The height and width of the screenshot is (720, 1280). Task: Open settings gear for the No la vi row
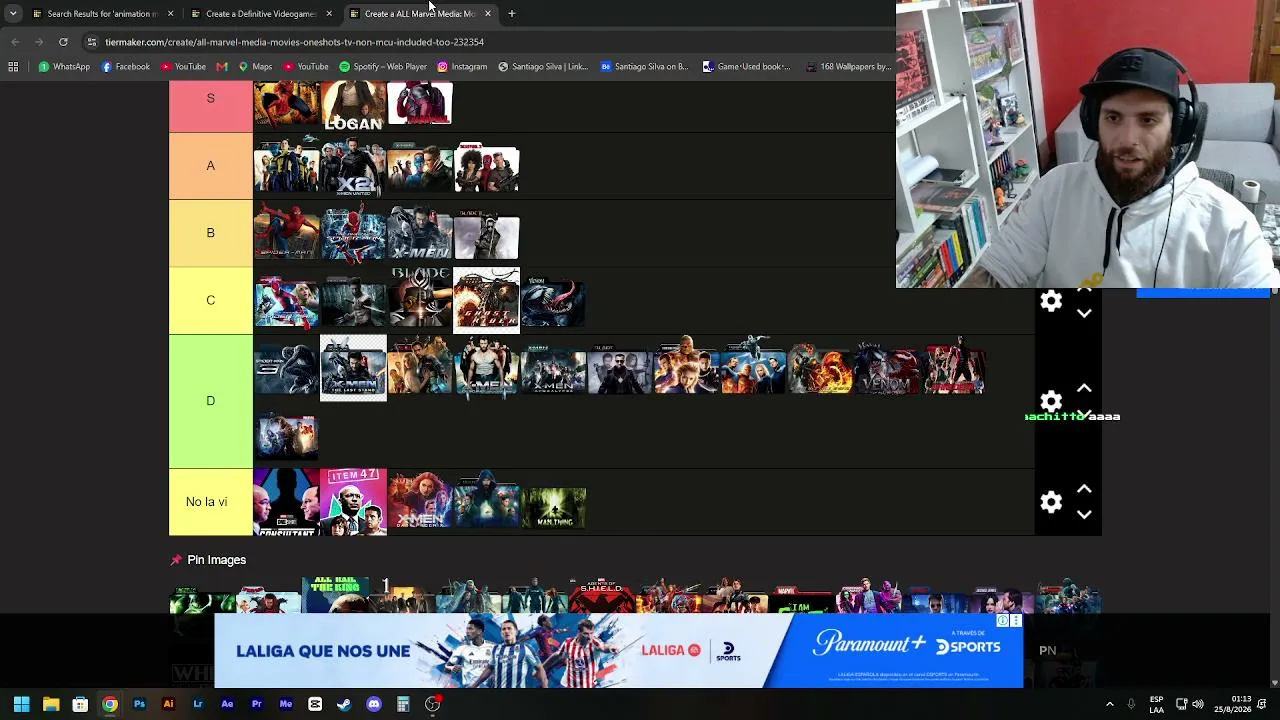tap(1051, 502)
